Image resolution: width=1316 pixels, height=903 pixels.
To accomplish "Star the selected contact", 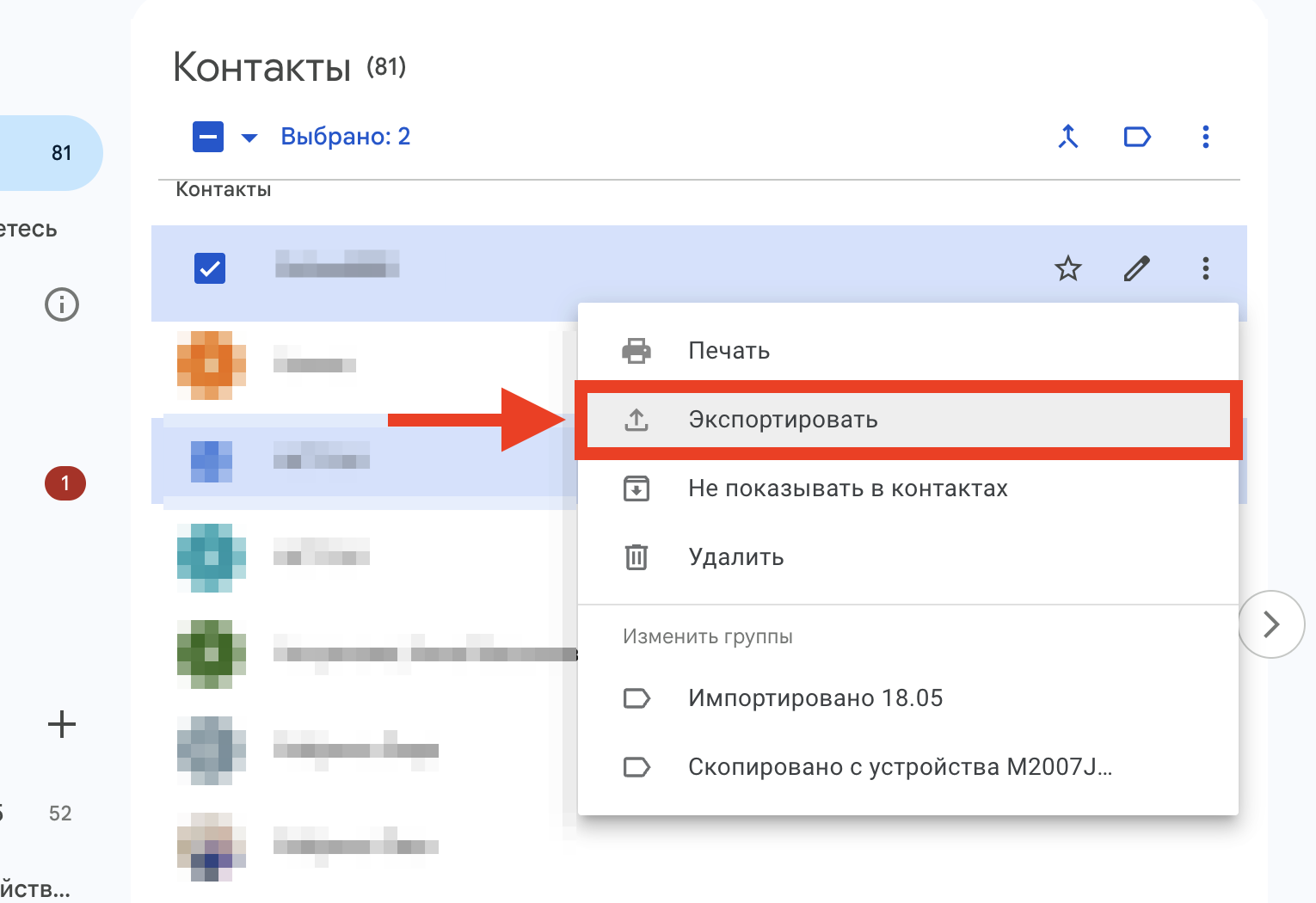I will (1067, 268).
